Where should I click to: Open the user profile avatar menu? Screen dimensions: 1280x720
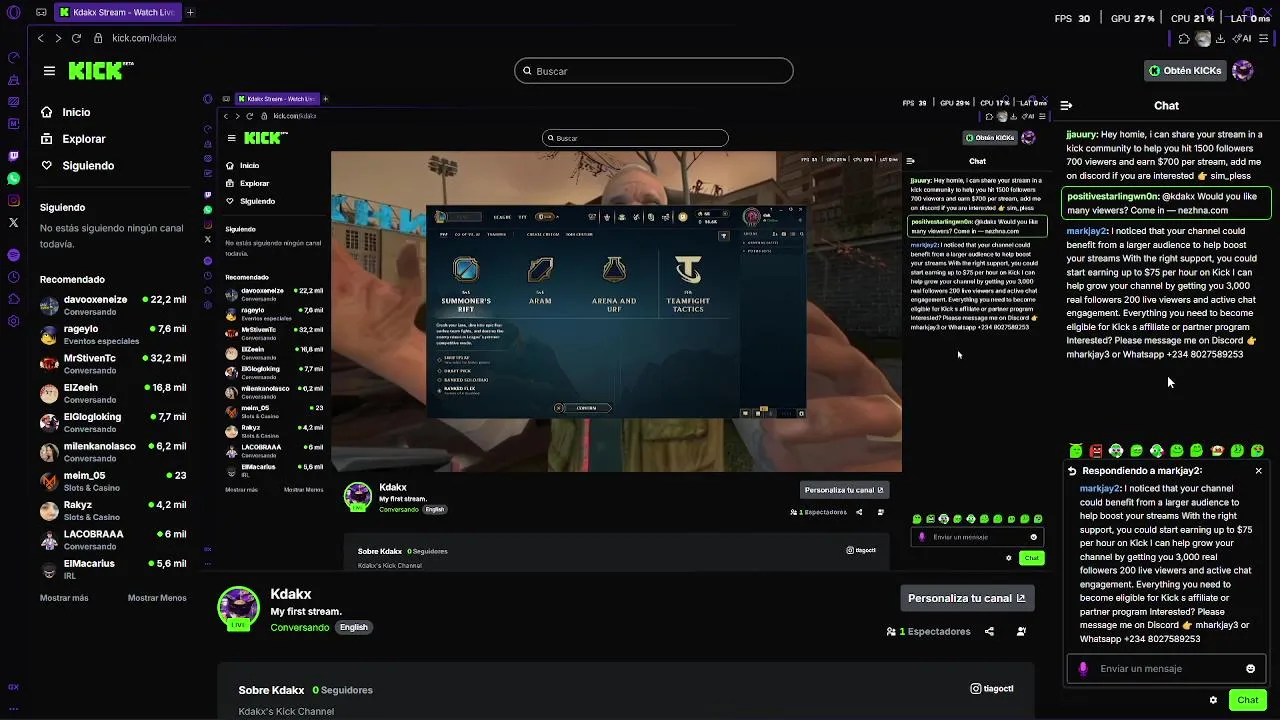1243,70
